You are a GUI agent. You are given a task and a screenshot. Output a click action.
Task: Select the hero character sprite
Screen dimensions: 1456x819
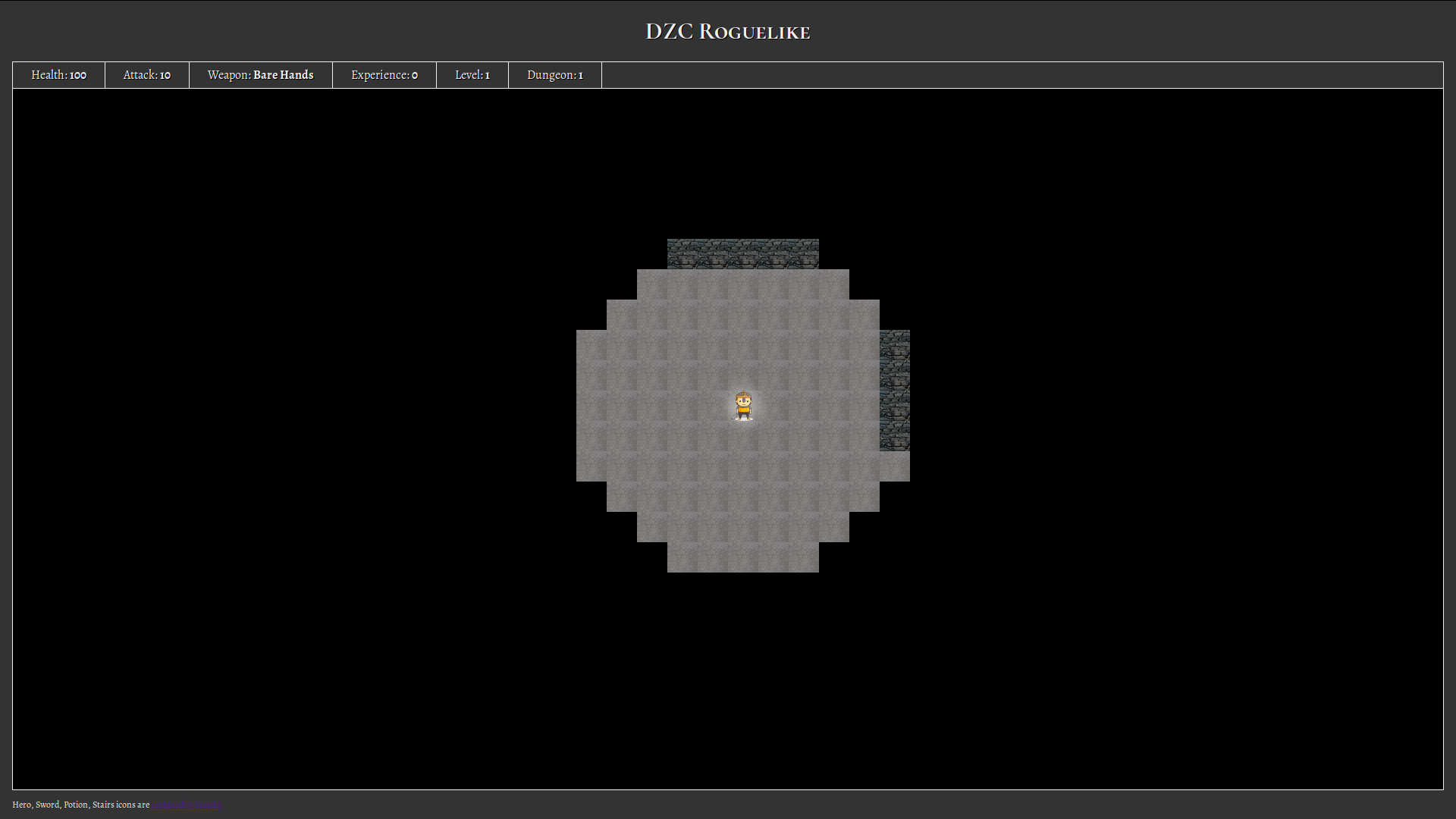(x=743, y=407)
